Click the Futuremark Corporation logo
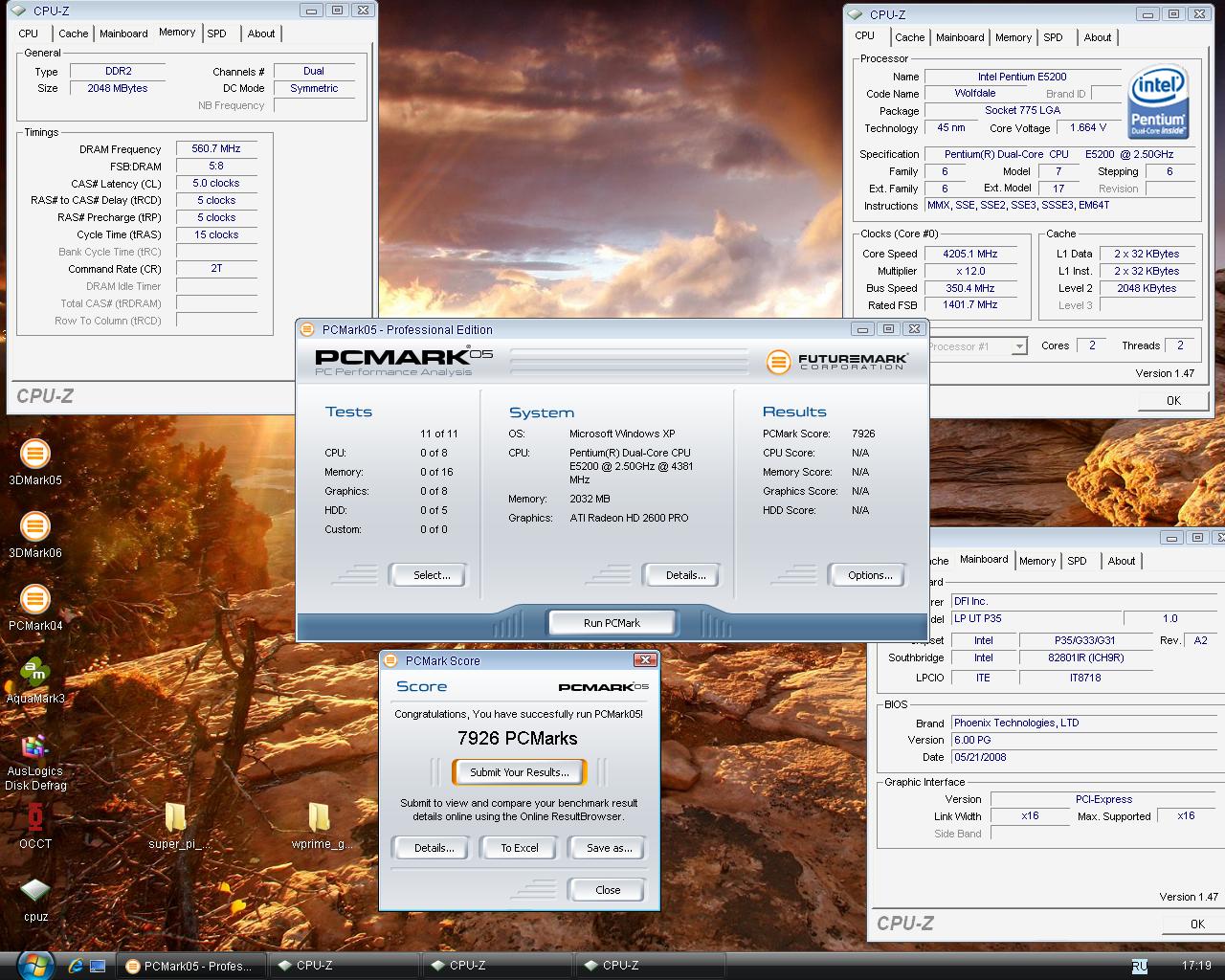Screen dimensions: 1225x980 coord(836,362)
